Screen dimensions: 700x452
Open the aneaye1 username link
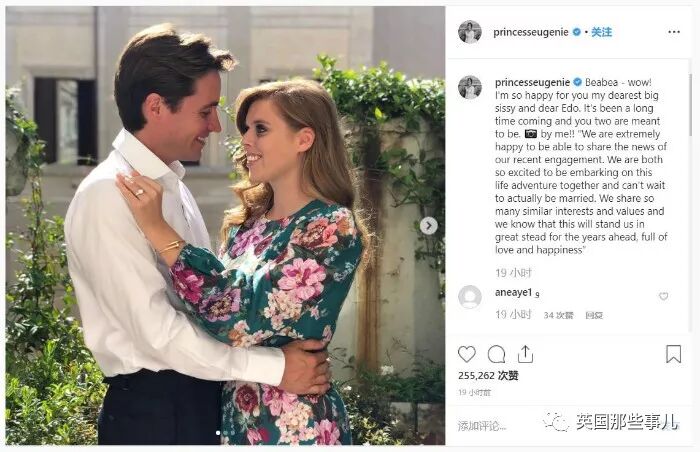[513, 293]
